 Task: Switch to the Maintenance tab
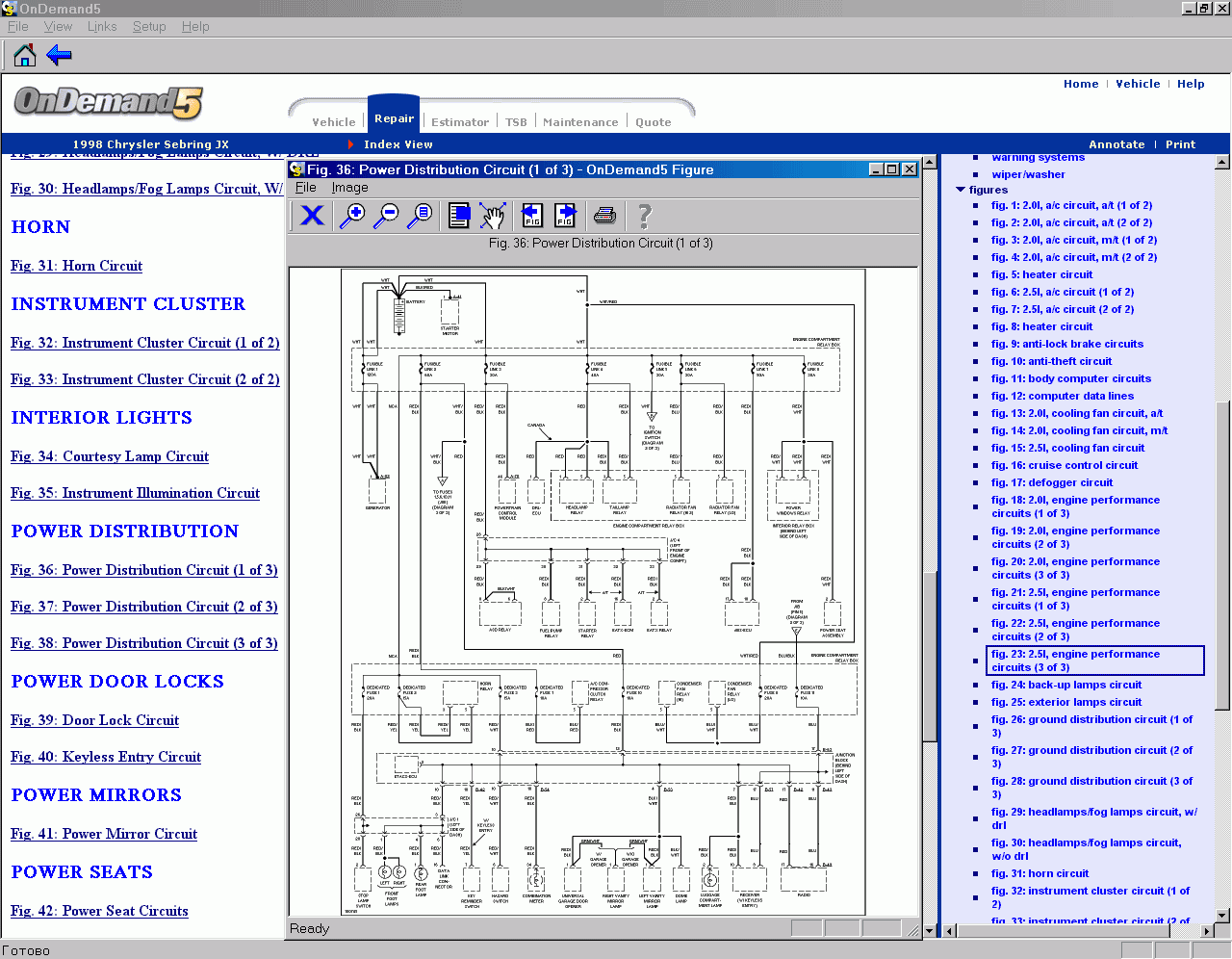pyautogui.click(x=580, y=122)
